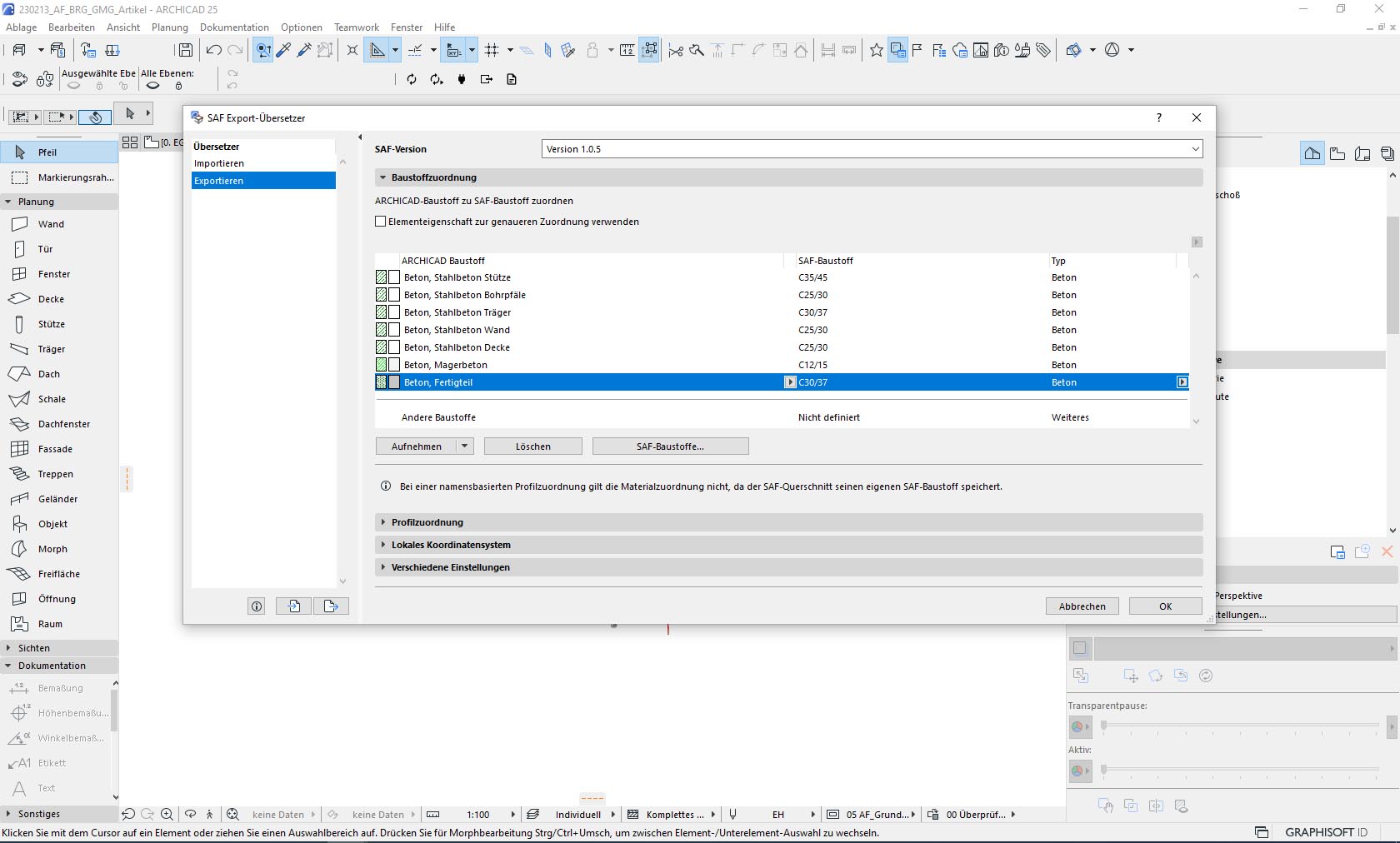
Task: Select the Freifläche tool
Action: tap(58, 574)
